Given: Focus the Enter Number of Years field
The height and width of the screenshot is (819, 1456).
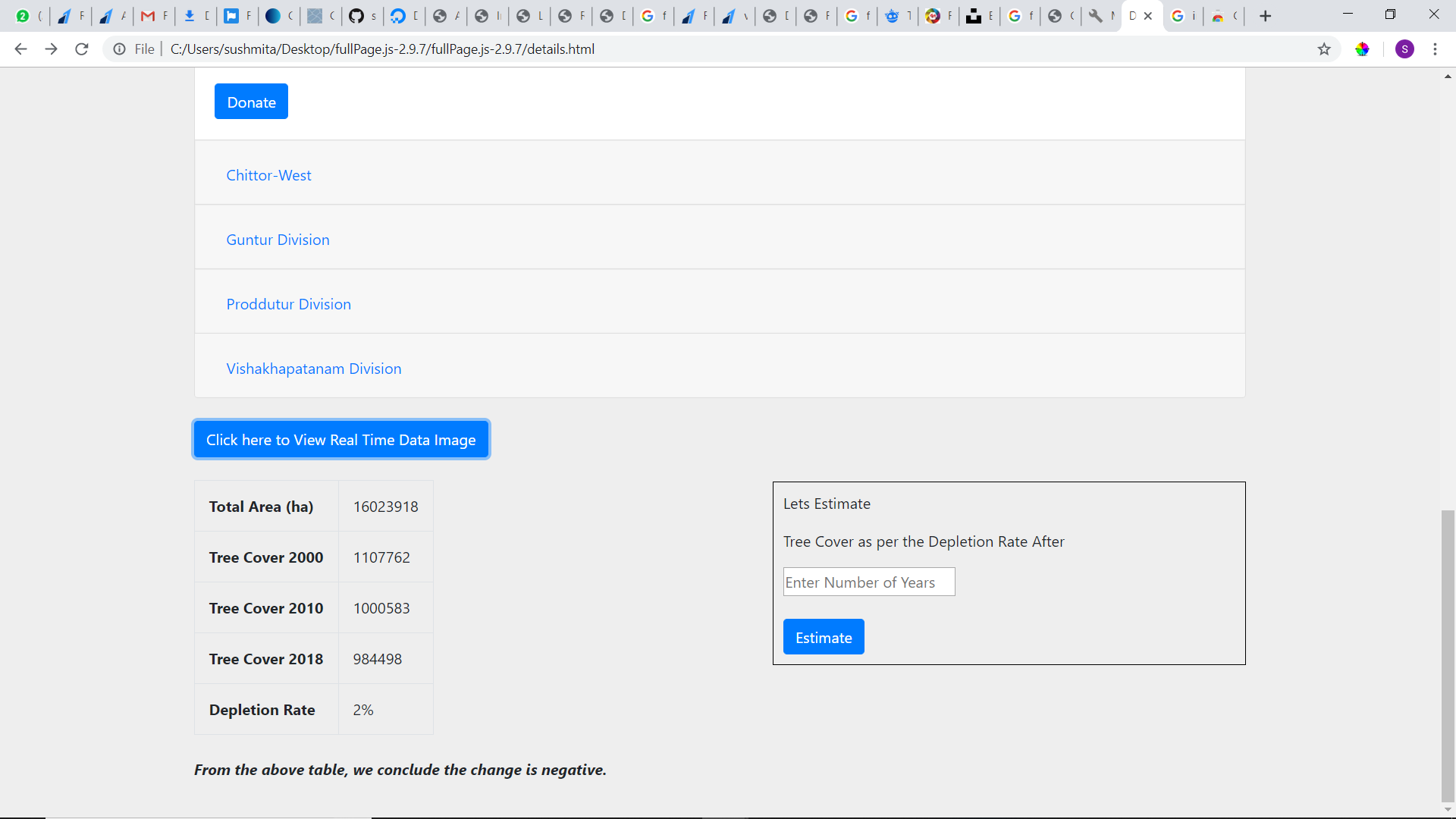Looking at the screenshot, I should (x=868, y=582).
